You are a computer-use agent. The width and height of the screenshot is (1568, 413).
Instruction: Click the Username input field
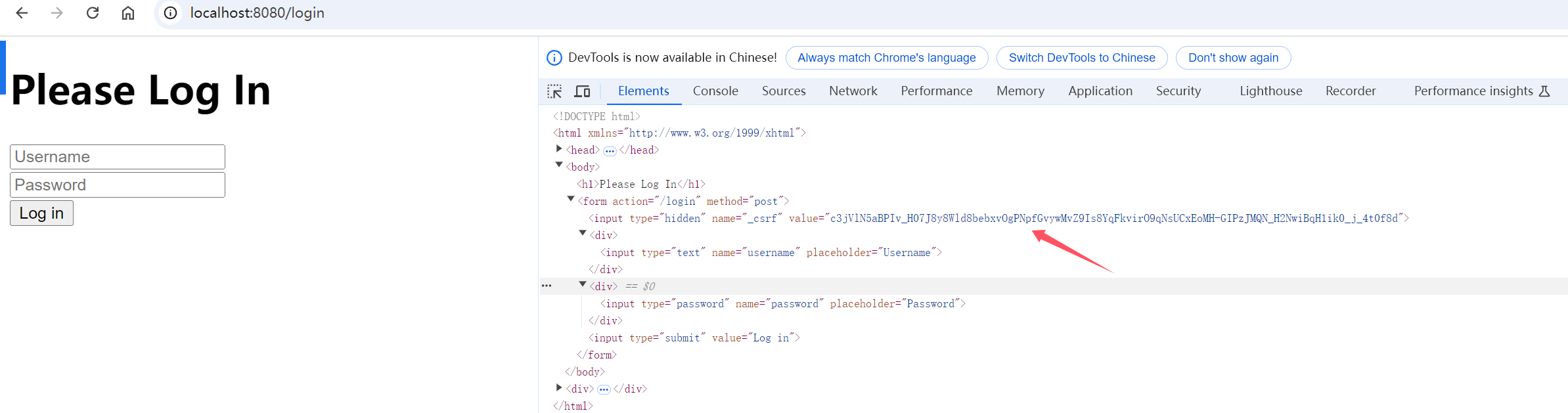coord(118,157)
